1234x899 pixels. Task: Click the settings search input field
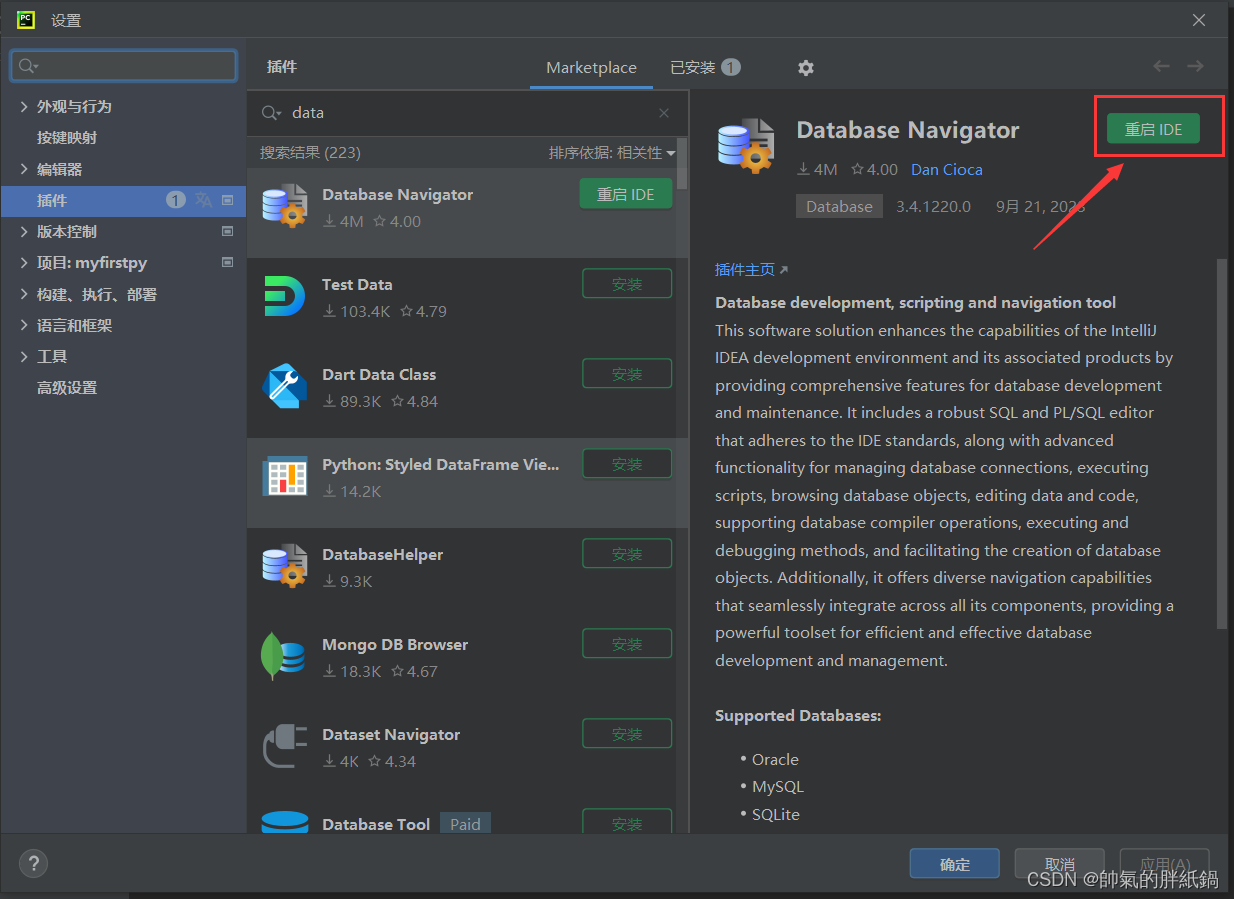click(x=124, y=66)
